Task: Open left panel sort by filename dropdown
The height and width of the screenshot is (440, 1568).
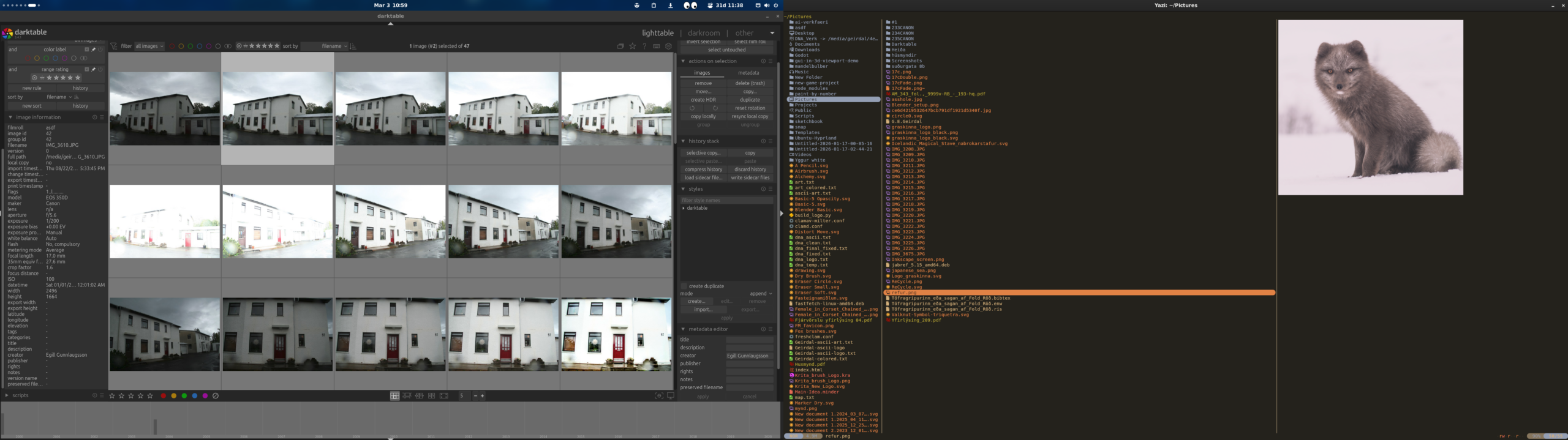Action: [59, 97]
